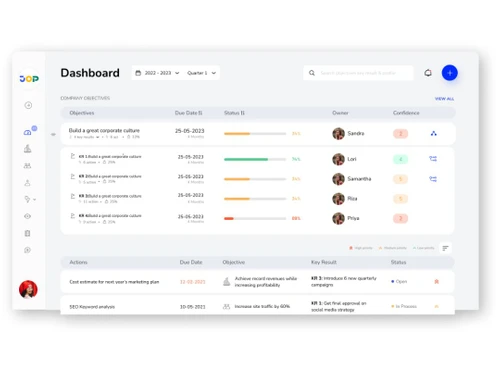Open the teams people icon in sidebar

pos(28,166)
